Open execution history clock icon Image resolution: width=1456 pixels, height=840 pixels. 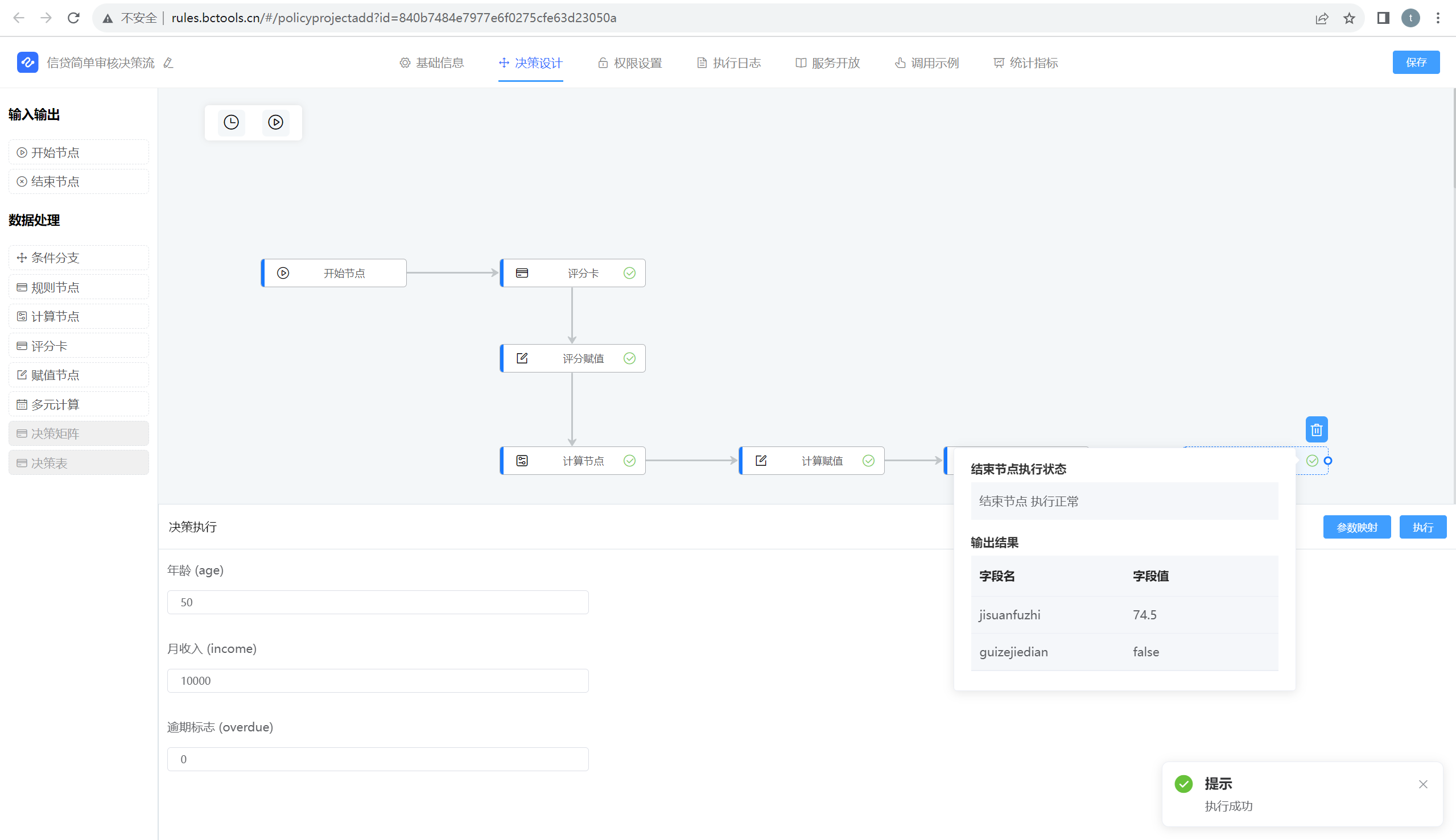tap(232, 122)
